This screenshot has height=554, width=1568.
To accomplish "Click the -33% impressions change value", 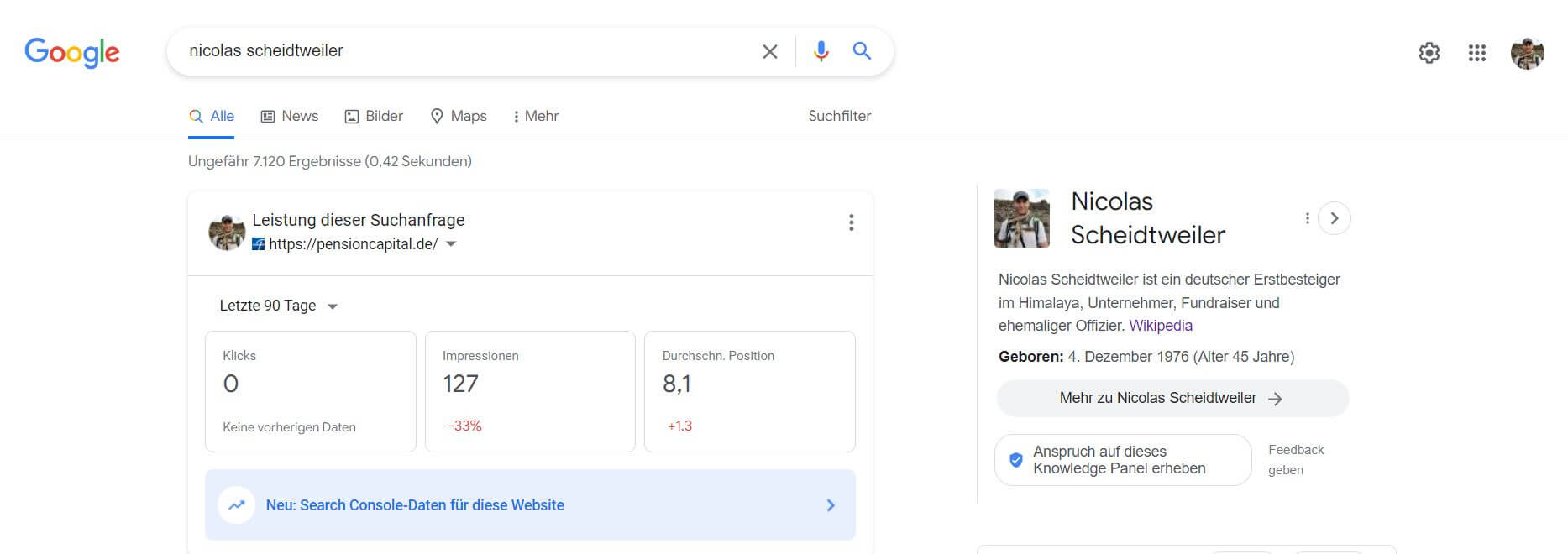I will [x=464, y=426].
